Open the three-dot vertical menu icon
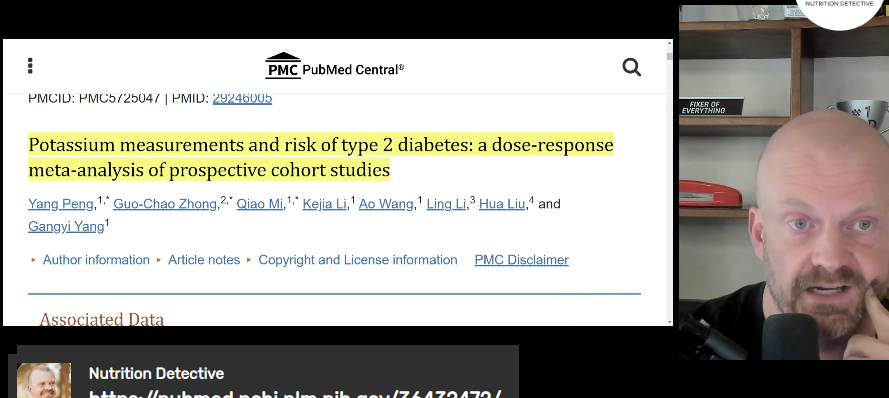 tap(30, 66)
